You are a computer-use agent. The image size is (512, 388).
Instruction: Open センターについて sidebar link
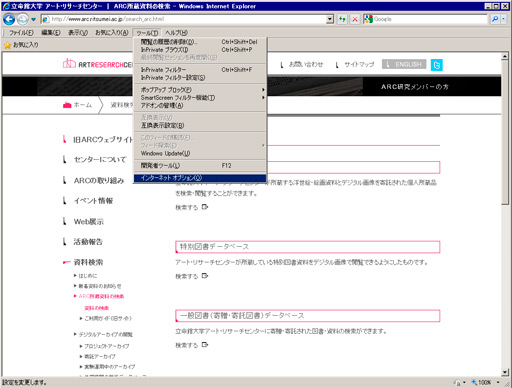(x=100, y=160)
